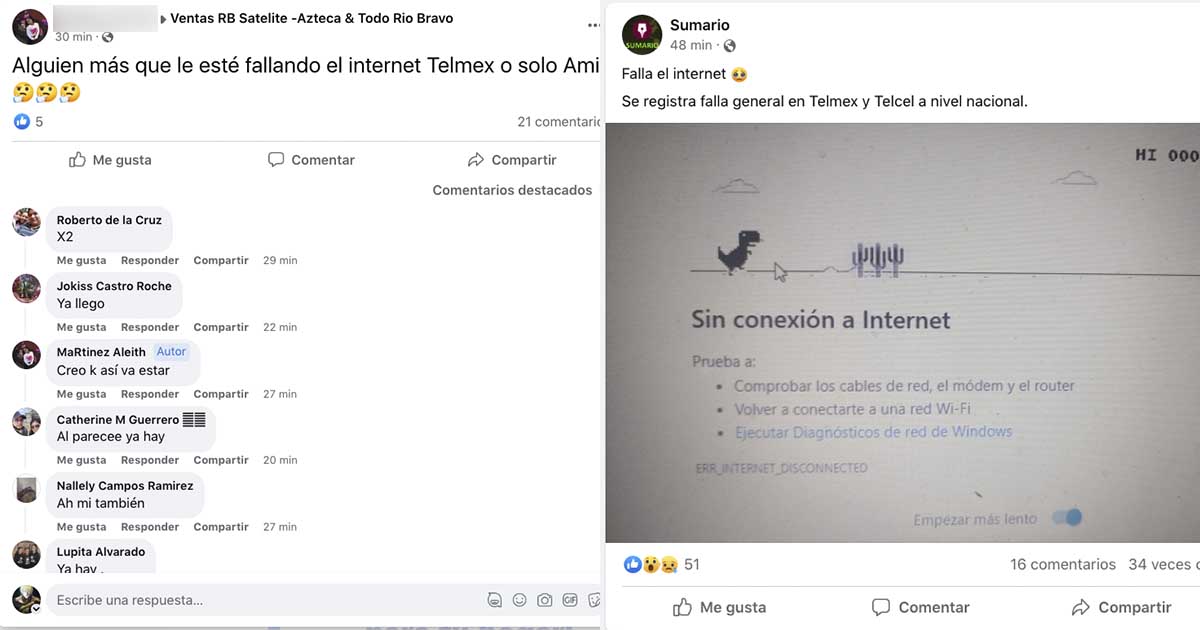
Task: Open the Comentarios destacados sort dropdown
Action: pos(512,190)
